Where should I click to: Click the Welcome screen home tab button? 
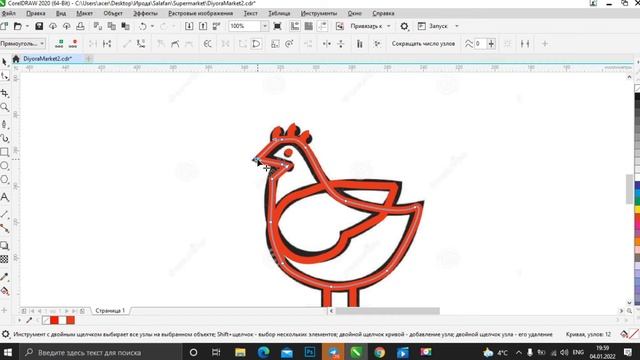[x=16, y=59]
